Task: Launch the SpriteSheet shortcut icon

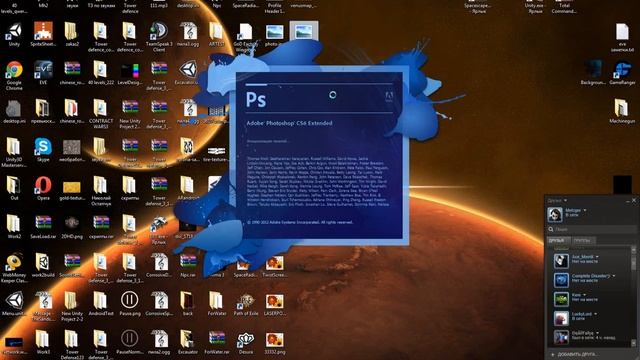Action: (x=43, y=32)
